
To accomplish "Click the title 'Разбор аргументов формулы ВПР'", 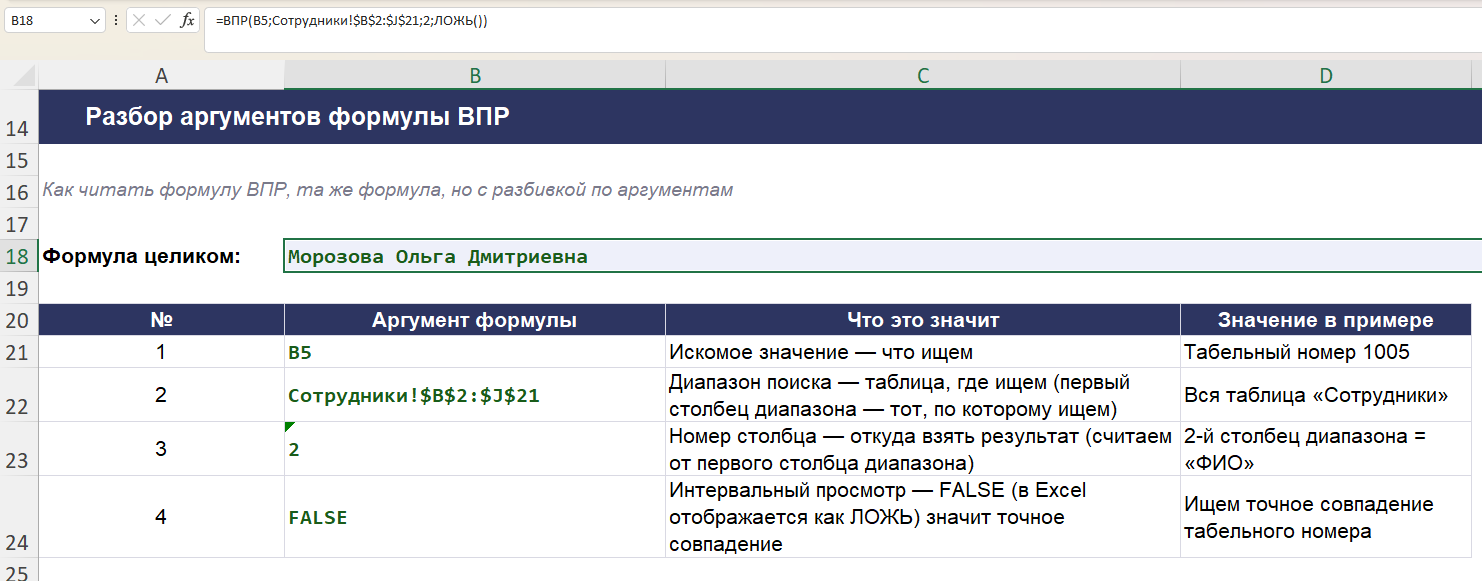I will click(x=298, y=117).
